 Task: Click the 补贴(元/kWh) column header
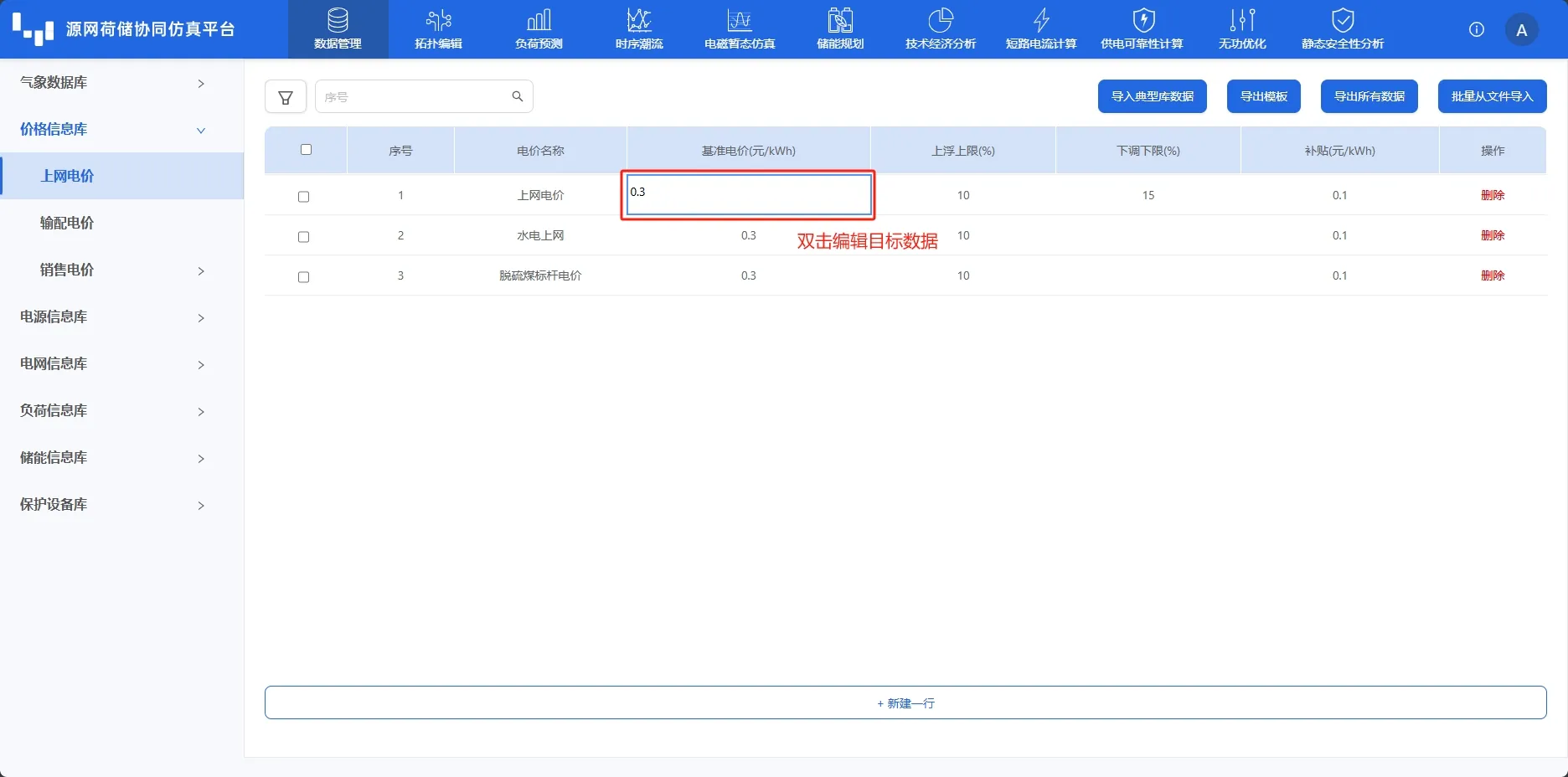1340,151
